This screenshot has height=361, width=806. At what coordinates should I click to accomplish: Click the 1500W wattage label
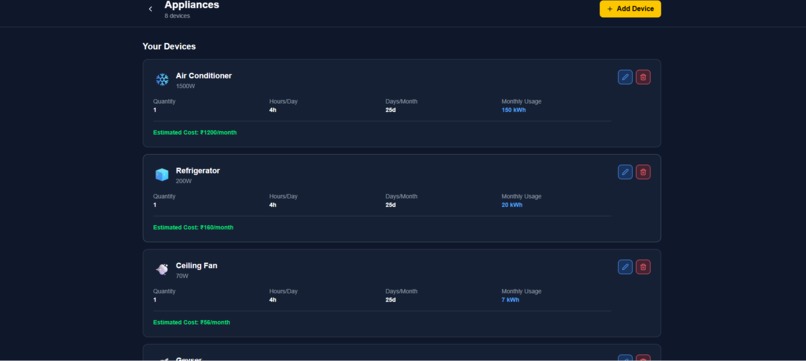pyautogui.click(x=186, y=86)
